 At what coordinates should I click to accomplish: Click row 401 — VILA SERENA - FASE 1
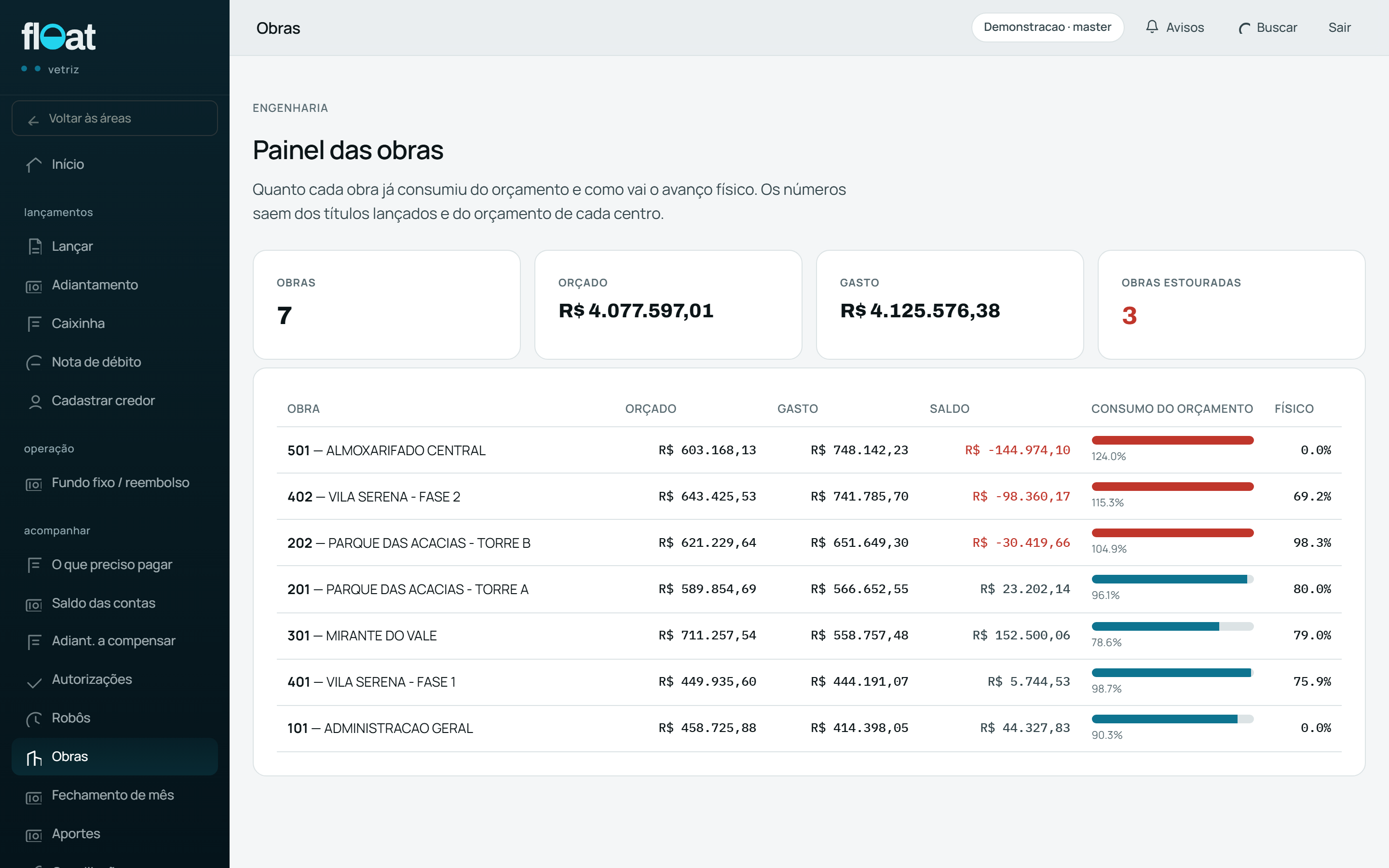click(809, 682)
